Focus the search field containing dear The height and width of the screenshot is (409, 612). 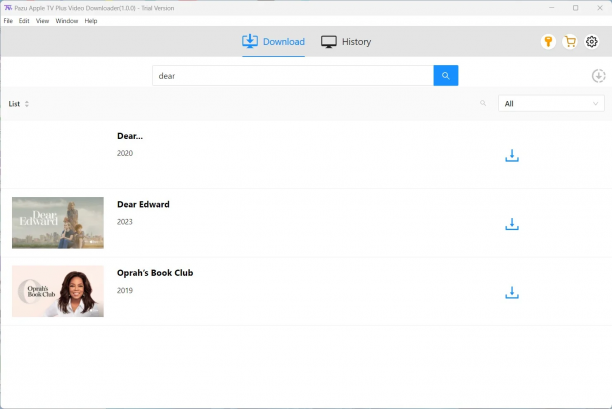(x=293, y=76)
